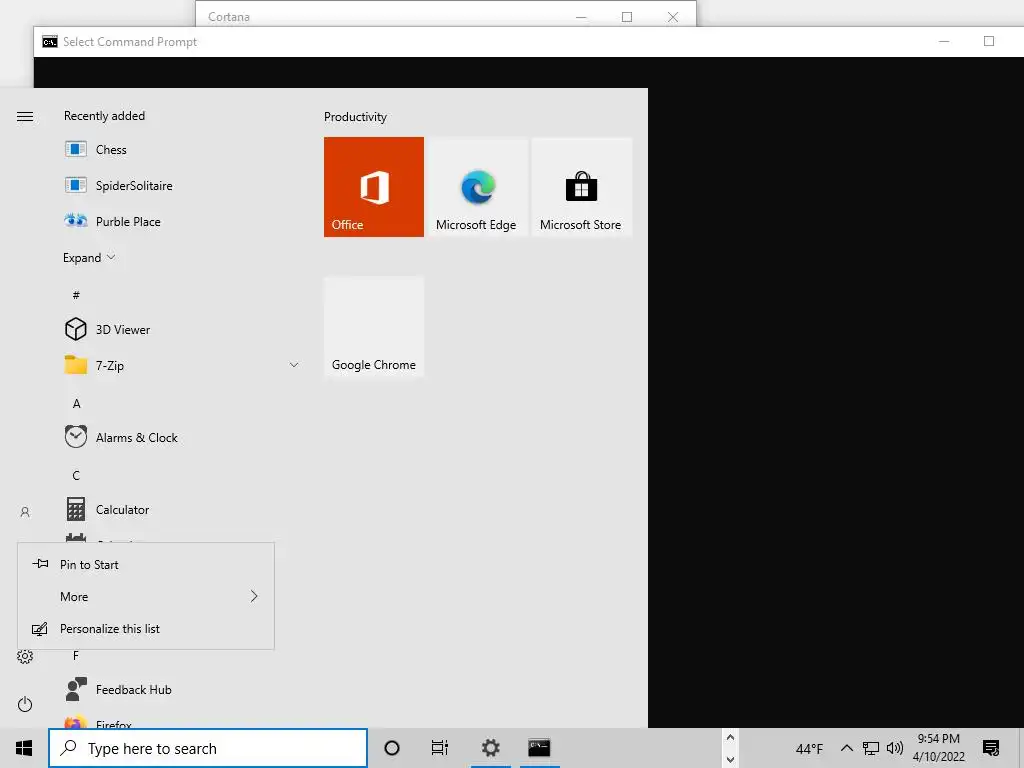1024x768 pixels.
Task: Open the Calculator app
Action: pos(122,509)
